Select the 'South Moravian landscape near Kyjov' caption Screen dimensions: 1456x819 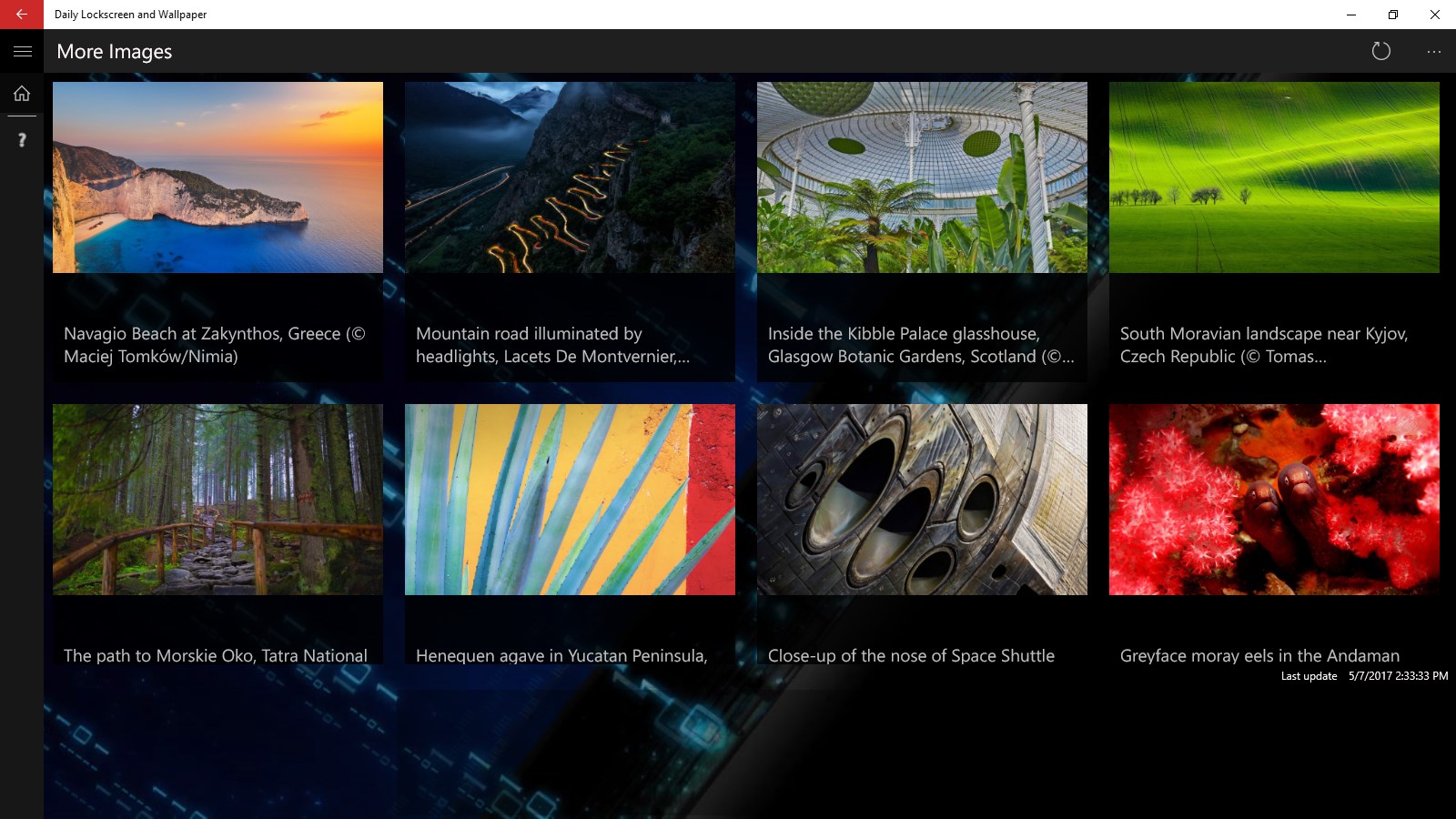(1264, 345)
